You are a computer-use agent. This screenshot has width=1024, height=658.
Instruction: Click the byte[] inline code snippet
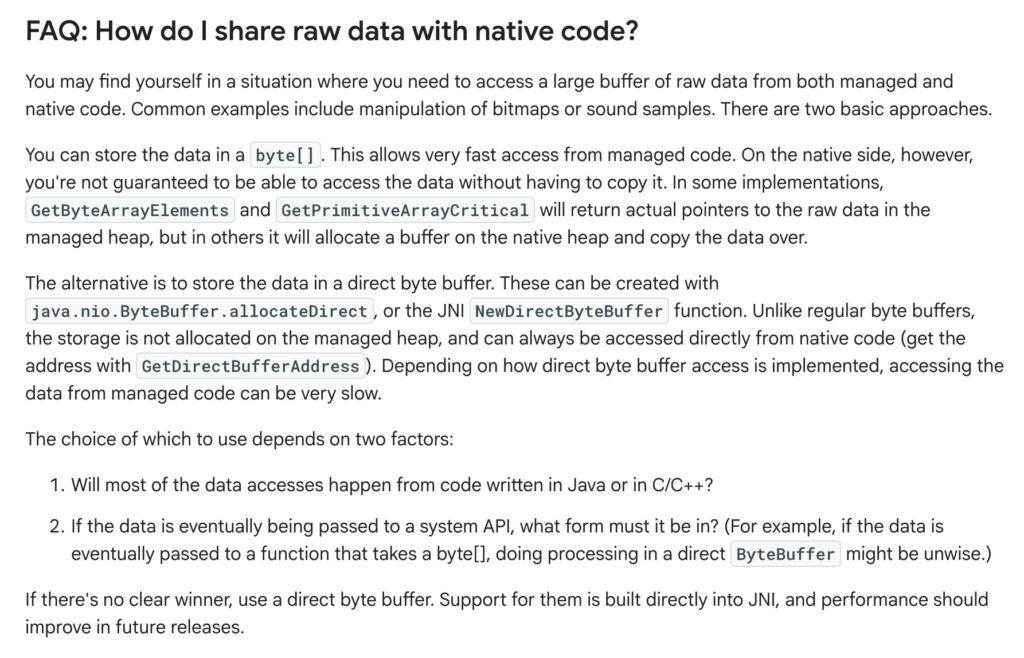(x=285, y=155)
